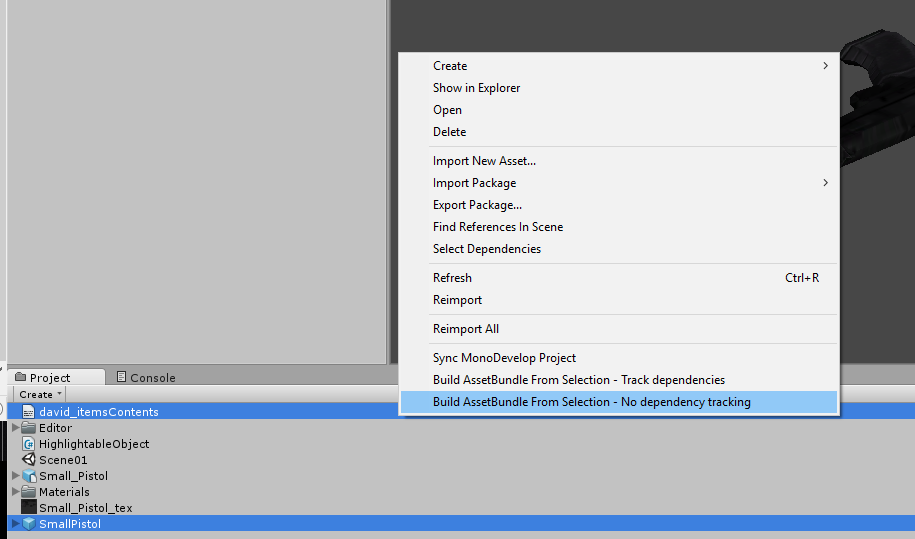The width and height of the screenshot is (915, 539).
Task: Select the david_itemsContents asset name
Action: (x=99, y=412)
